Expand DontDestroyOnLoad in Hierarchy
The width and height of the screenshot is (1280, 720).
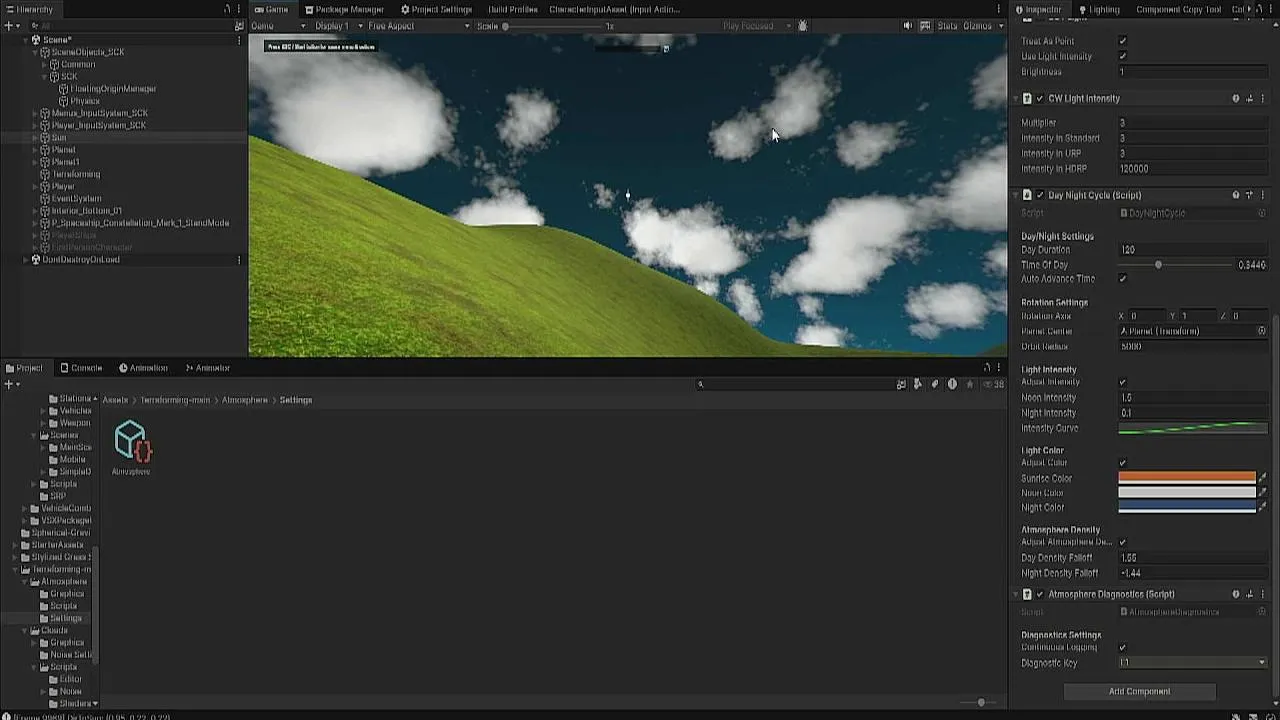[x=26, y=260]
